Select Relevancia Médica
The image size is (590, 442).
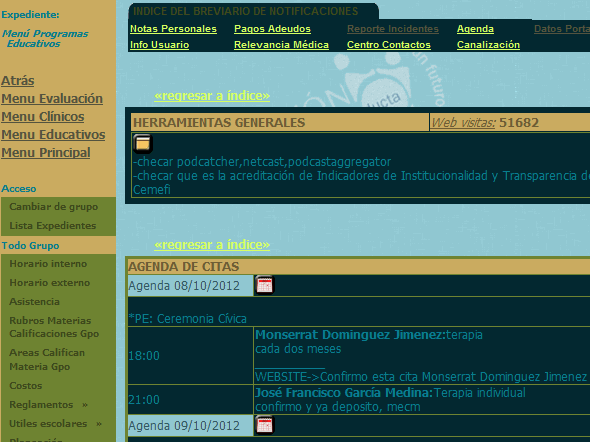[x=281, y=45]
